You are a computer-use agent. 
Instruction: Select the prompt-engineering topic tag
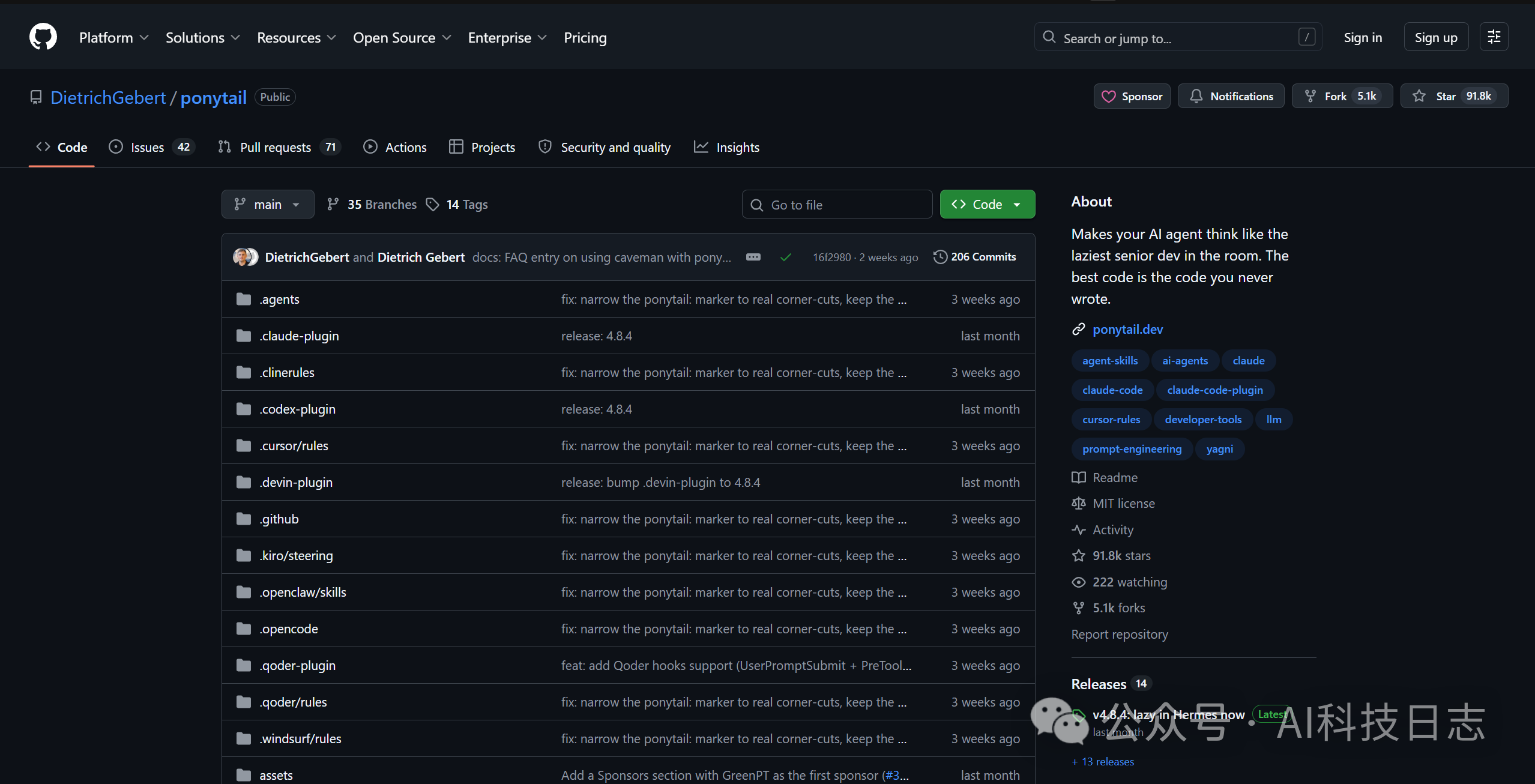(x=1132, y=449)
